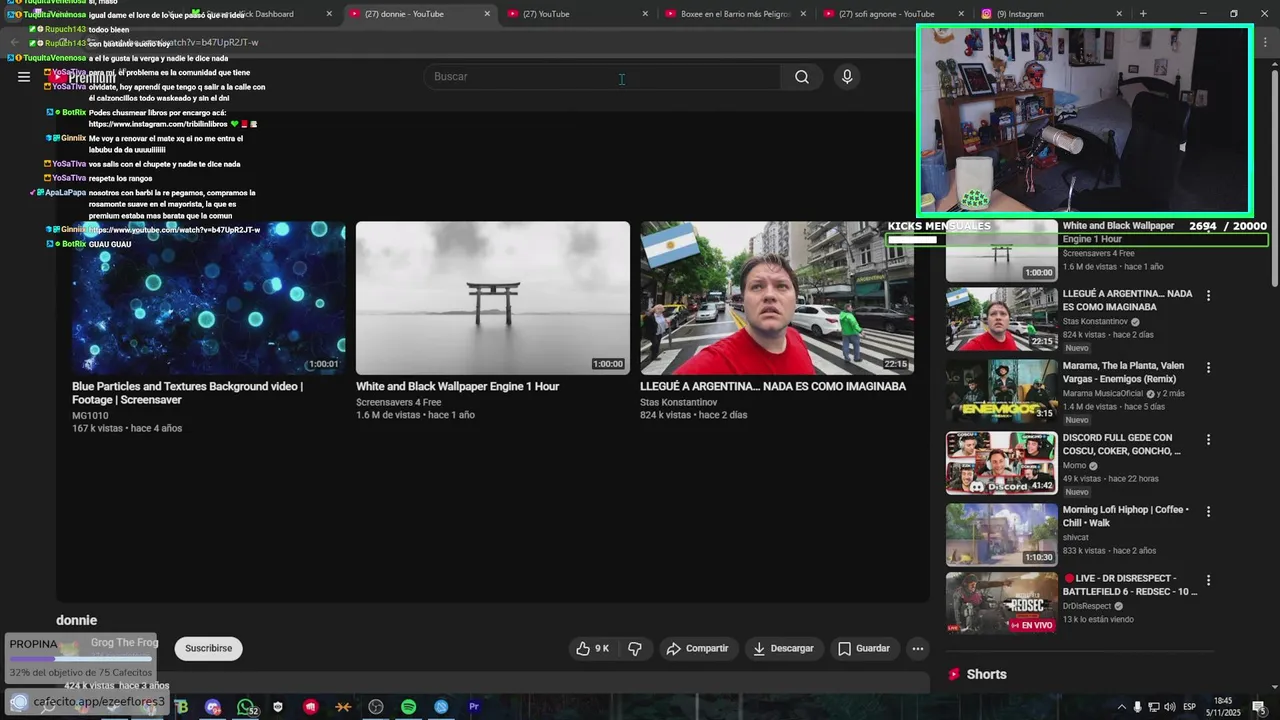This screenshot has width=1280, height=720.
Task: Click the youtube.com/watch link in Ginnlix's chat message
Action: [x=174, y=230]
